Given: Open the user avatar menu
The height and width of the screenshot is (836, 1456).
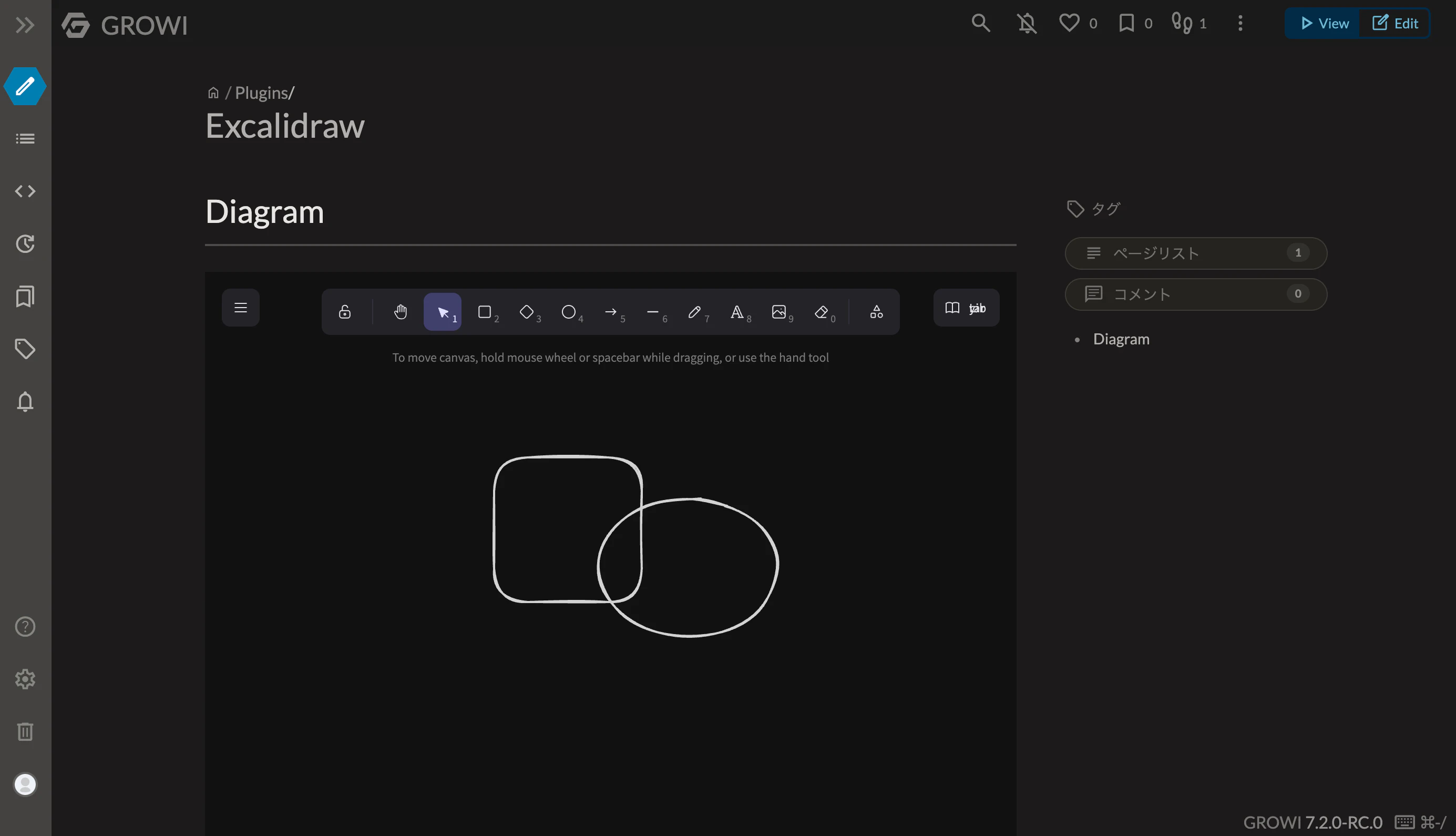Looking at the screenshot, I should 25,784.
